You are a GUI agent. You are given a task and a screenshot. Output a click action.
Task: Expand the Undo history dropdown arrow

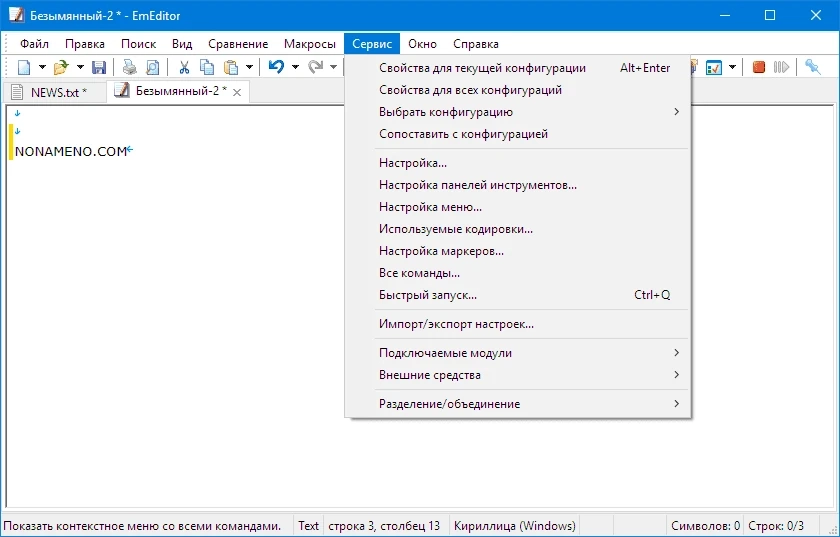(x=295, y=67)
